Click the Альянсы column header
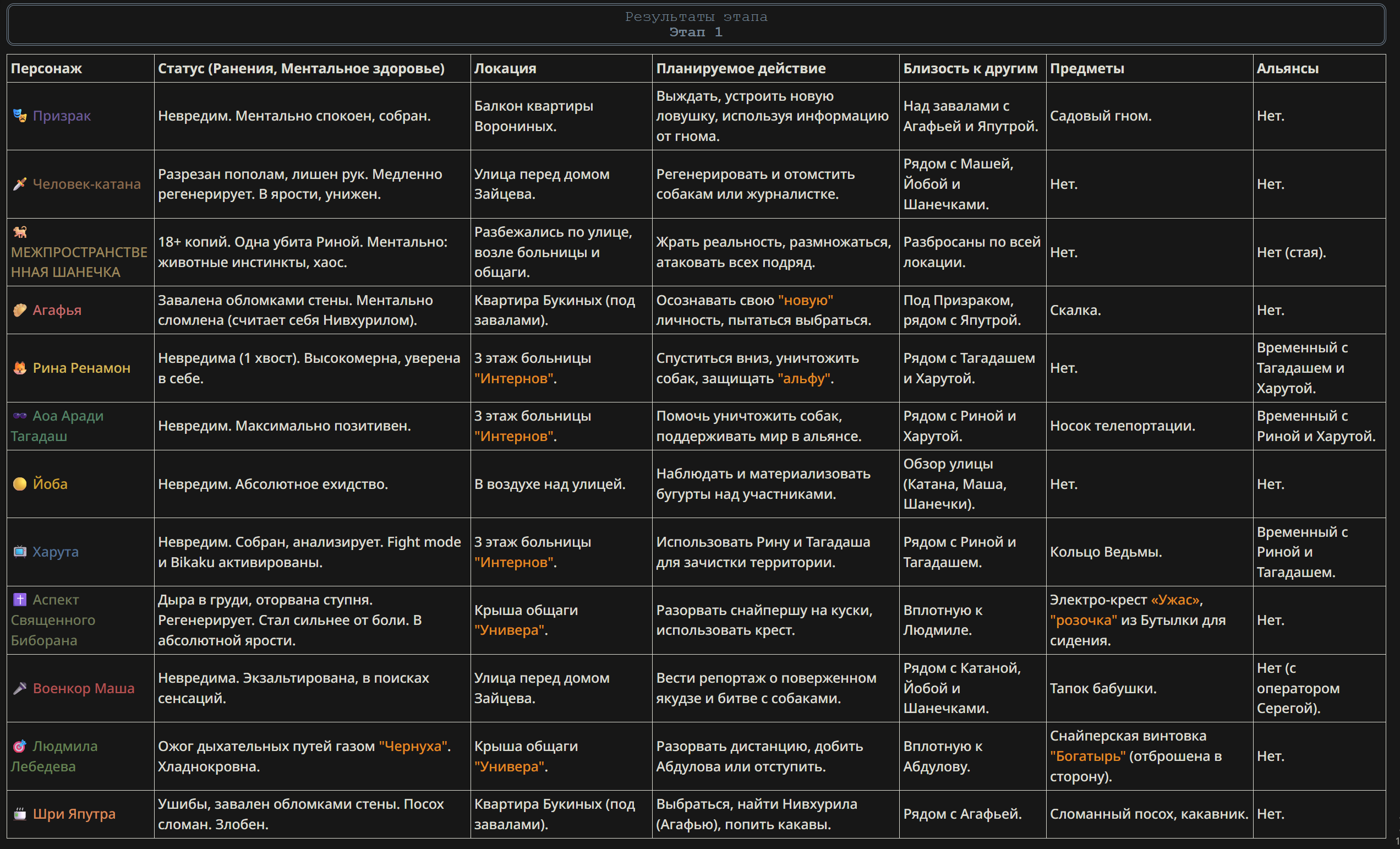Viewport: 1400px width, 849px height. (x=1288, y=69)
